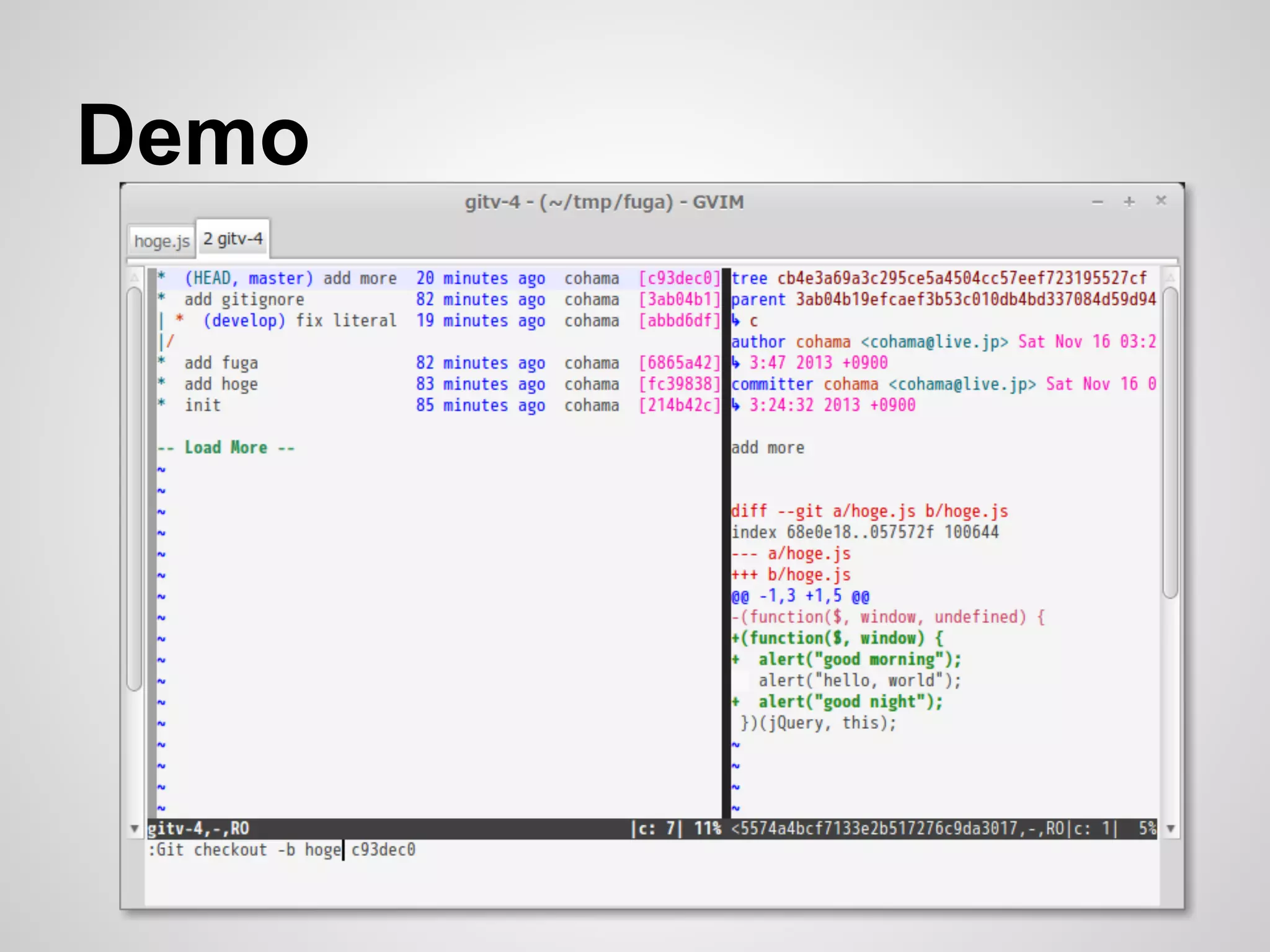Click the '-- Load More --' line
The image size is (1270, 952).
tap(226, 447)
